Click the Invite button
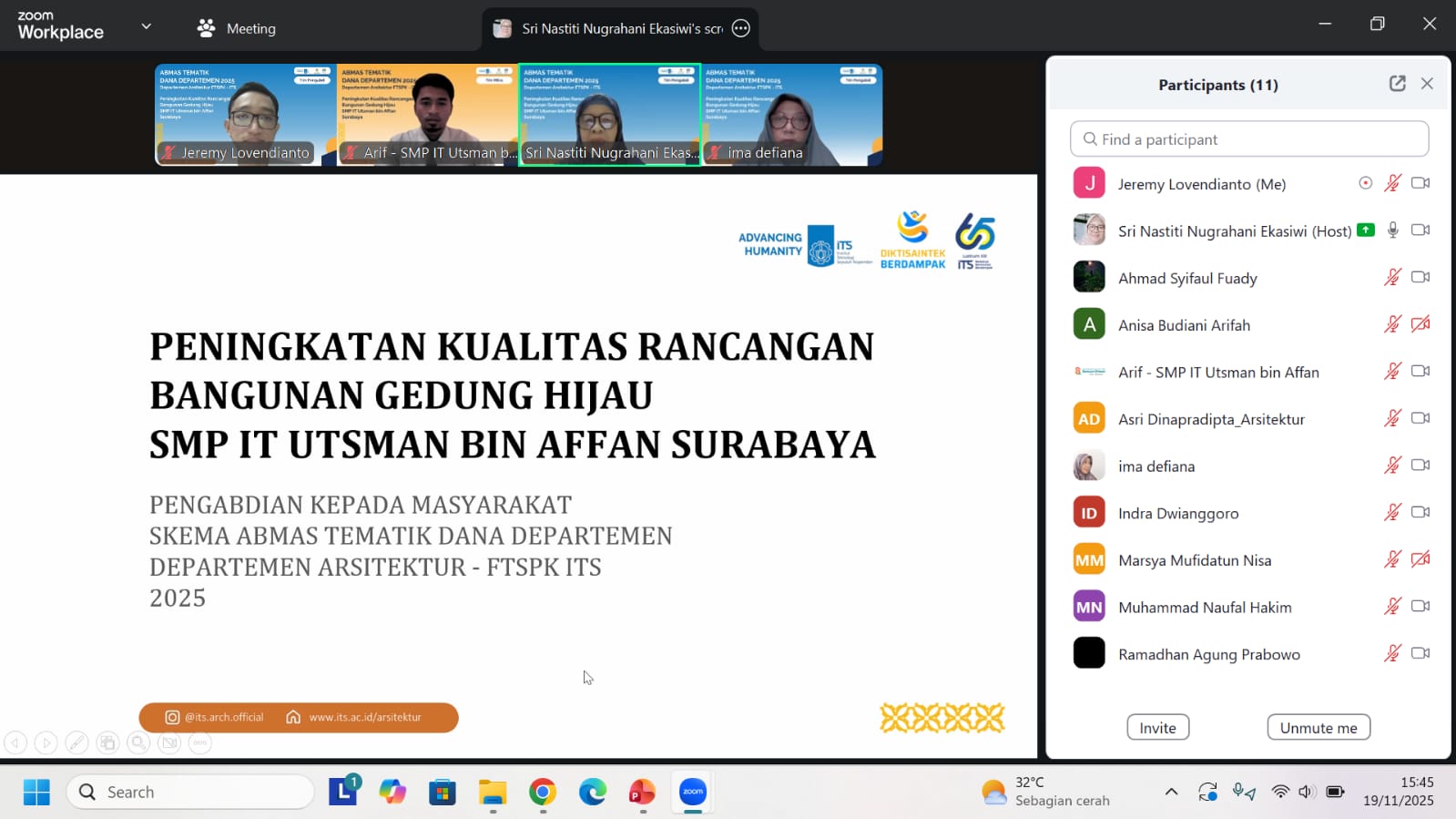Image resolution: width=1456 pixels, height=819 pixels. (x=1157, y=727)
